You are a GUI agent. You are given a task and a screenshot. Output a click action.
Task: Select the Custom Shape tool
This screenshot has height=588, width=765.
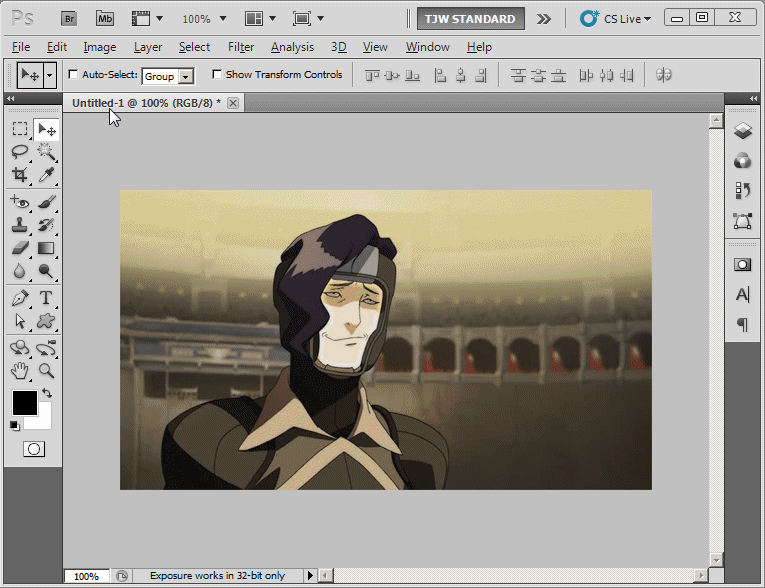[x=46, y=321]
